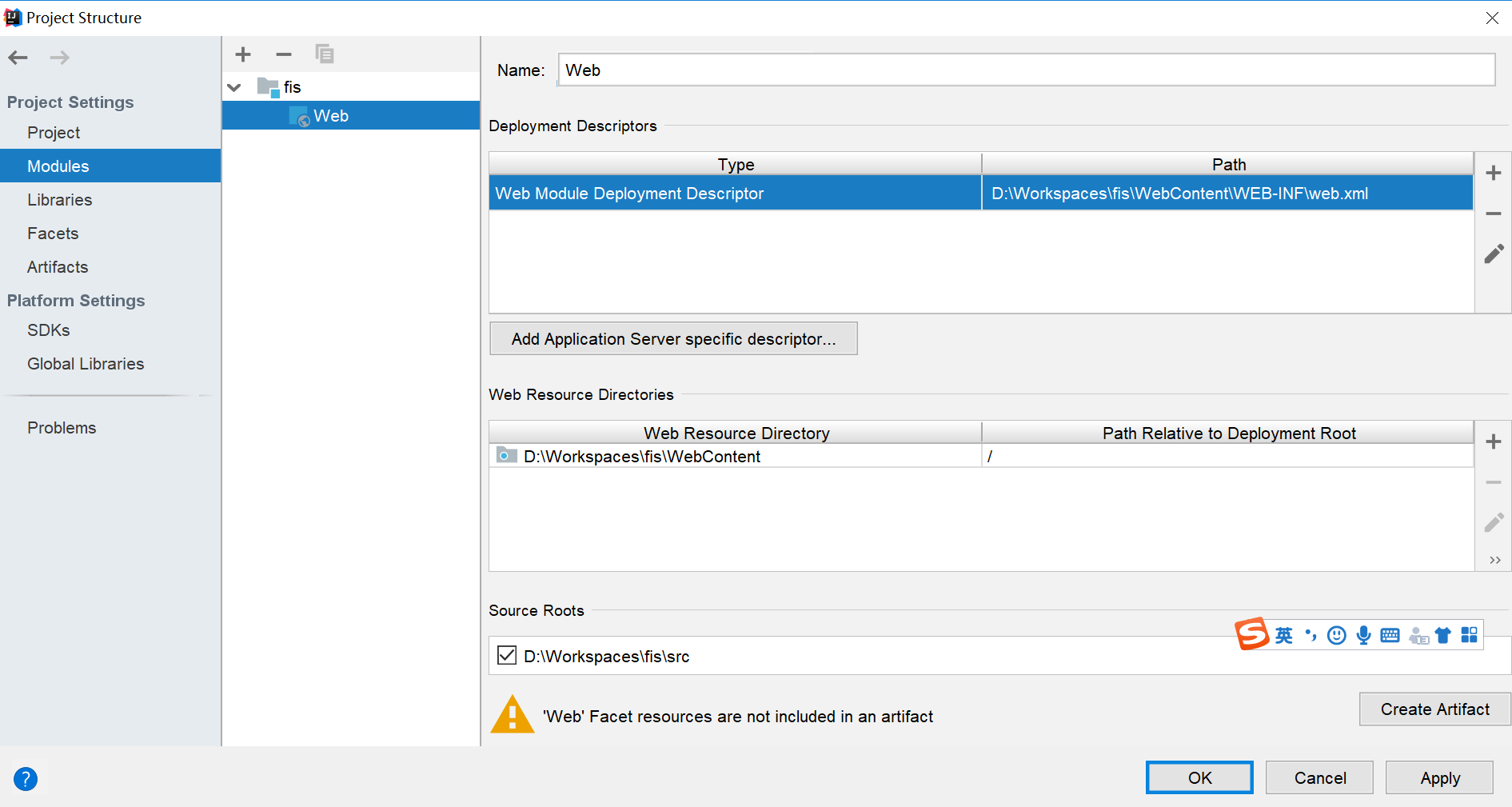Image resolution: width=1512 pixels, height=807 pixels.
Task: Click Add Application Server specific descriptor button
Action: click(x=673, y=338)
